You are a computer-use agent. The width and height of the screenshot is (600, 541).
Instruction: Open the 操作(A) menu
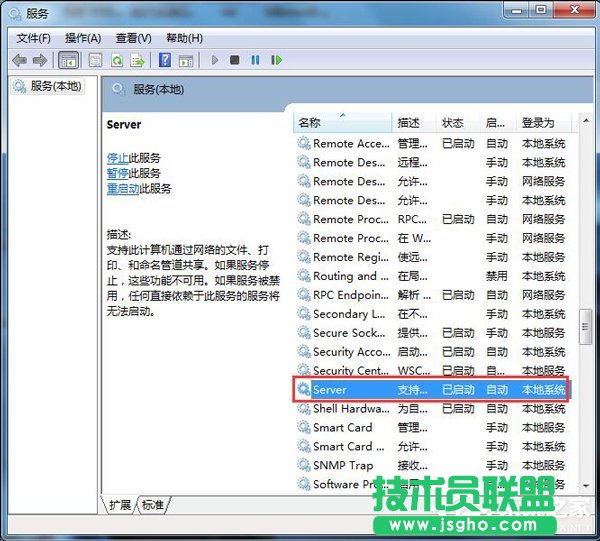(83, 38)
